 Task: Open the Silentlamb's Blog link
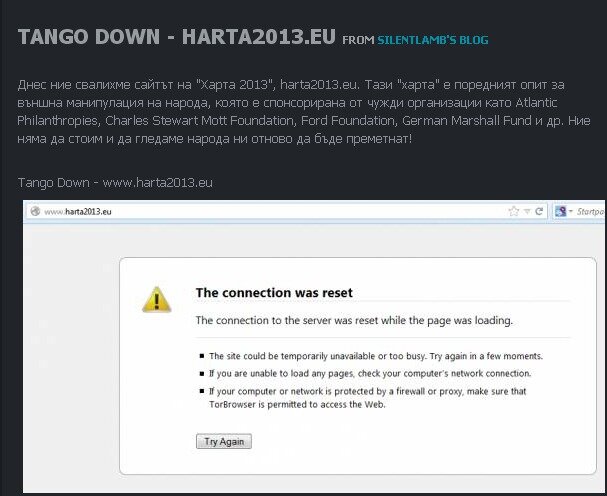click(433, 40)
